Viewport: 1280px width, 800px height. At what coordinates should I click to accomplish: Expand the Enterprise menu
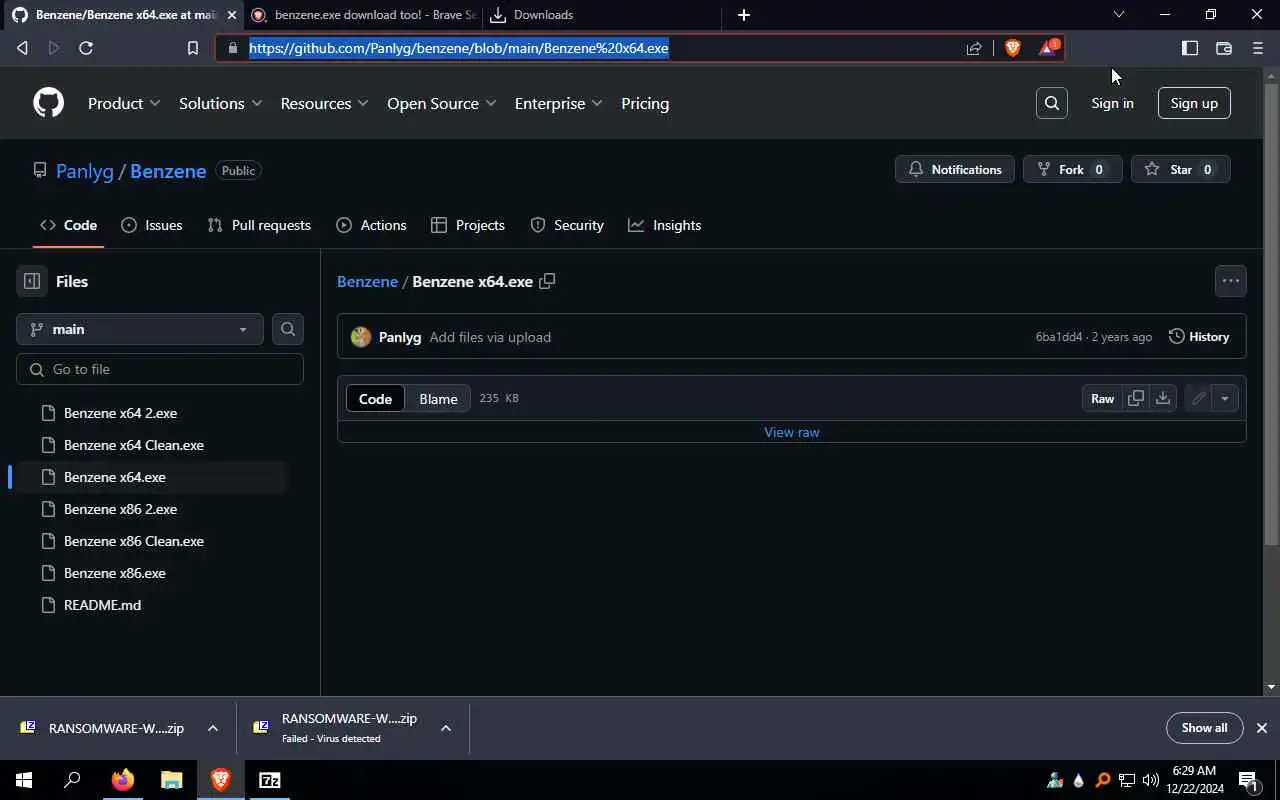point(558,103)
